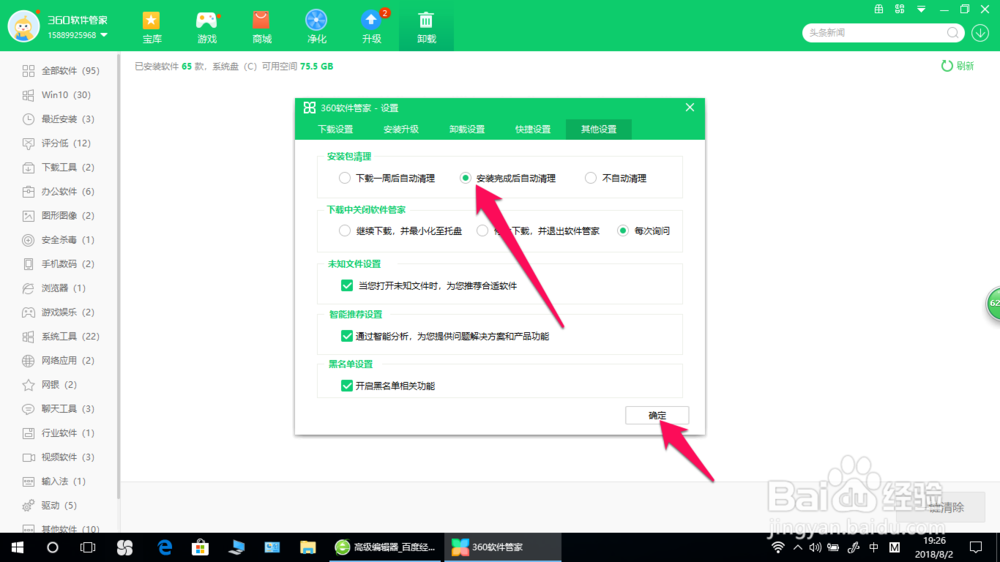Open Cortana search circle on taskbar
Viewport: 1000px width, 562px height.
pyautogui.click(x=52, y=547)
